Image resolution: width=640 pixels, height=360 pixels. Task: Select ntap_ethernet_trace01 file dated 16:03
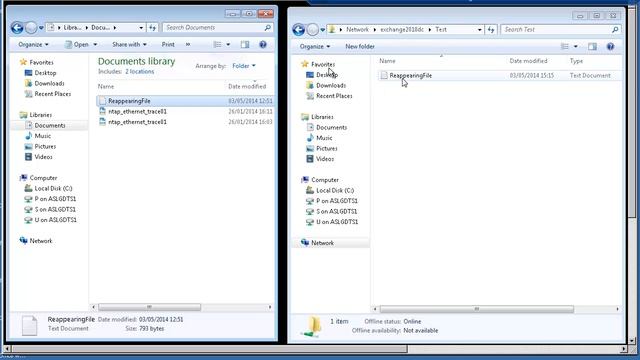click(x=185, y=122)
